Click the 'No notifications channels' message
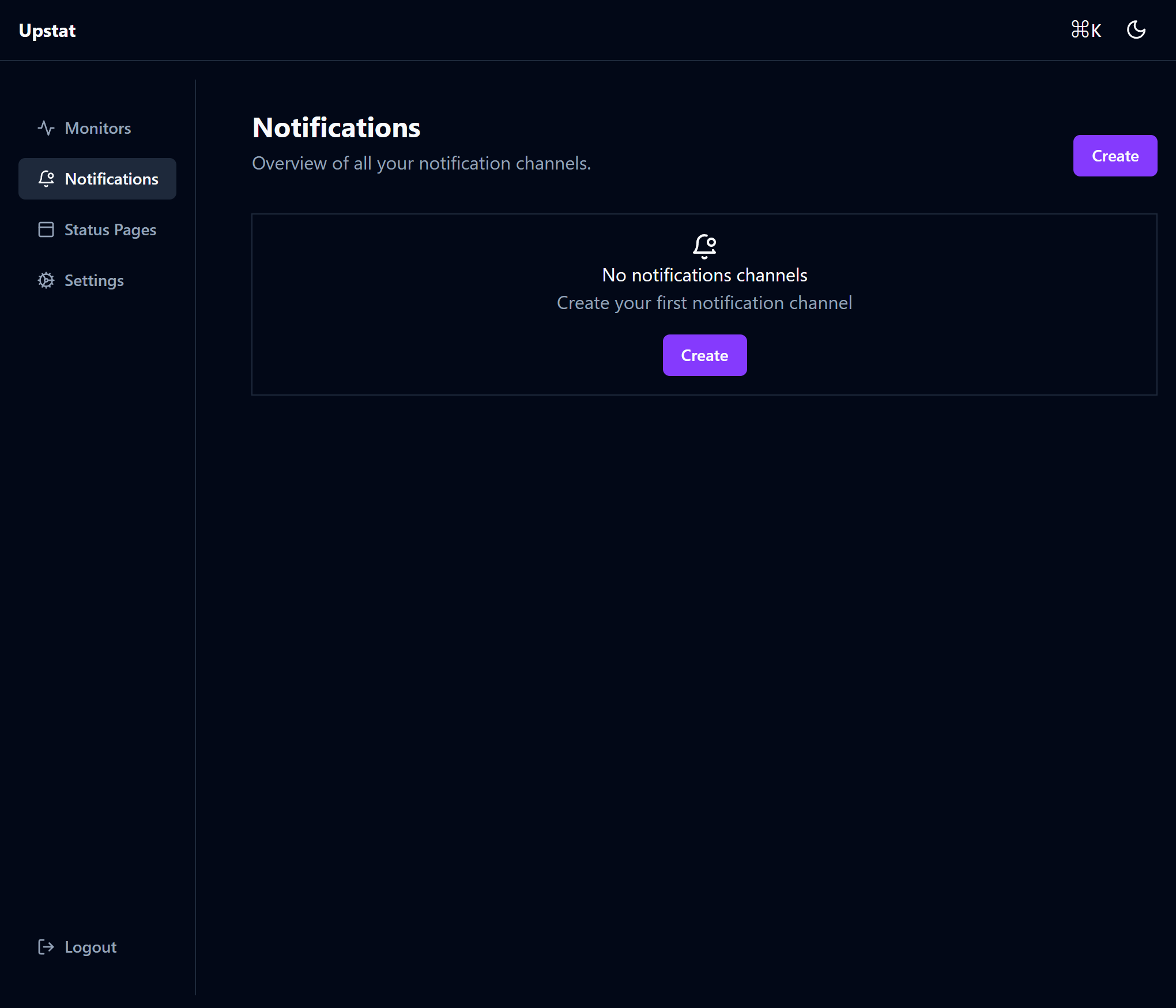The width and height of the screenshot is (1176, 1008). coord(704,275)
